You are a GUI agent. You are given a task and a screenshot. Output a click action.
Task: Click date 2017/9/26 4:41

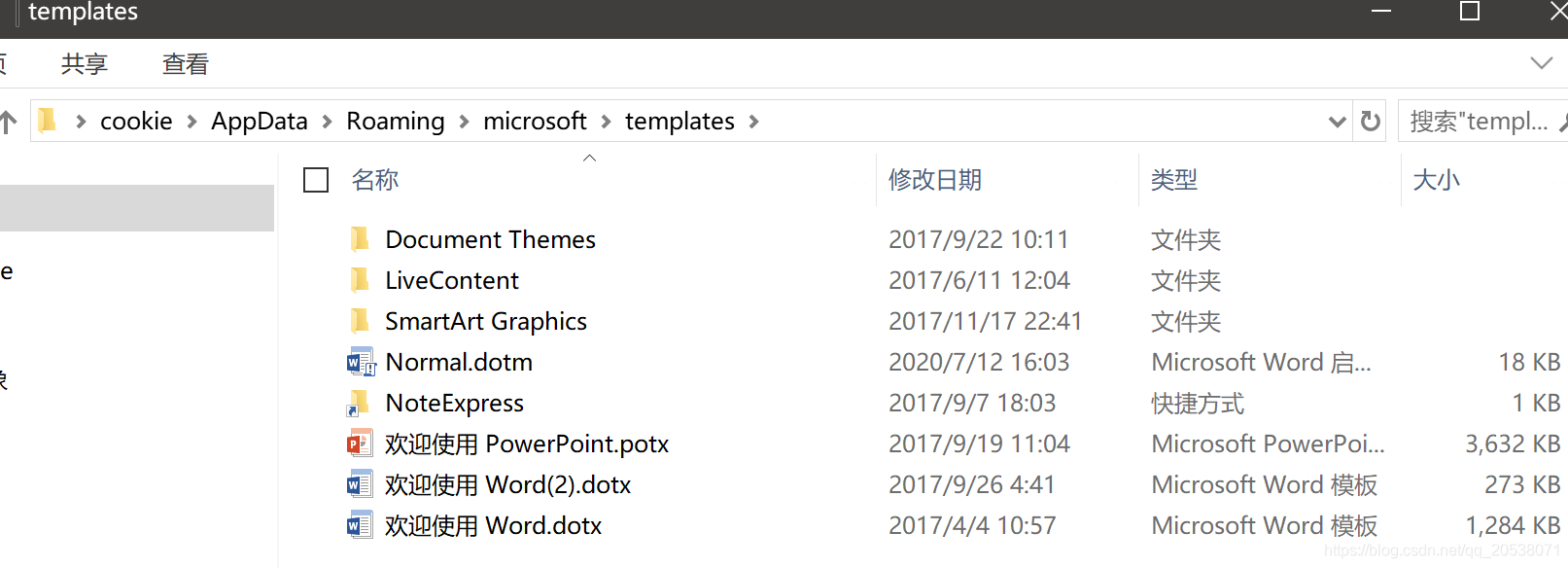[971, 484]
